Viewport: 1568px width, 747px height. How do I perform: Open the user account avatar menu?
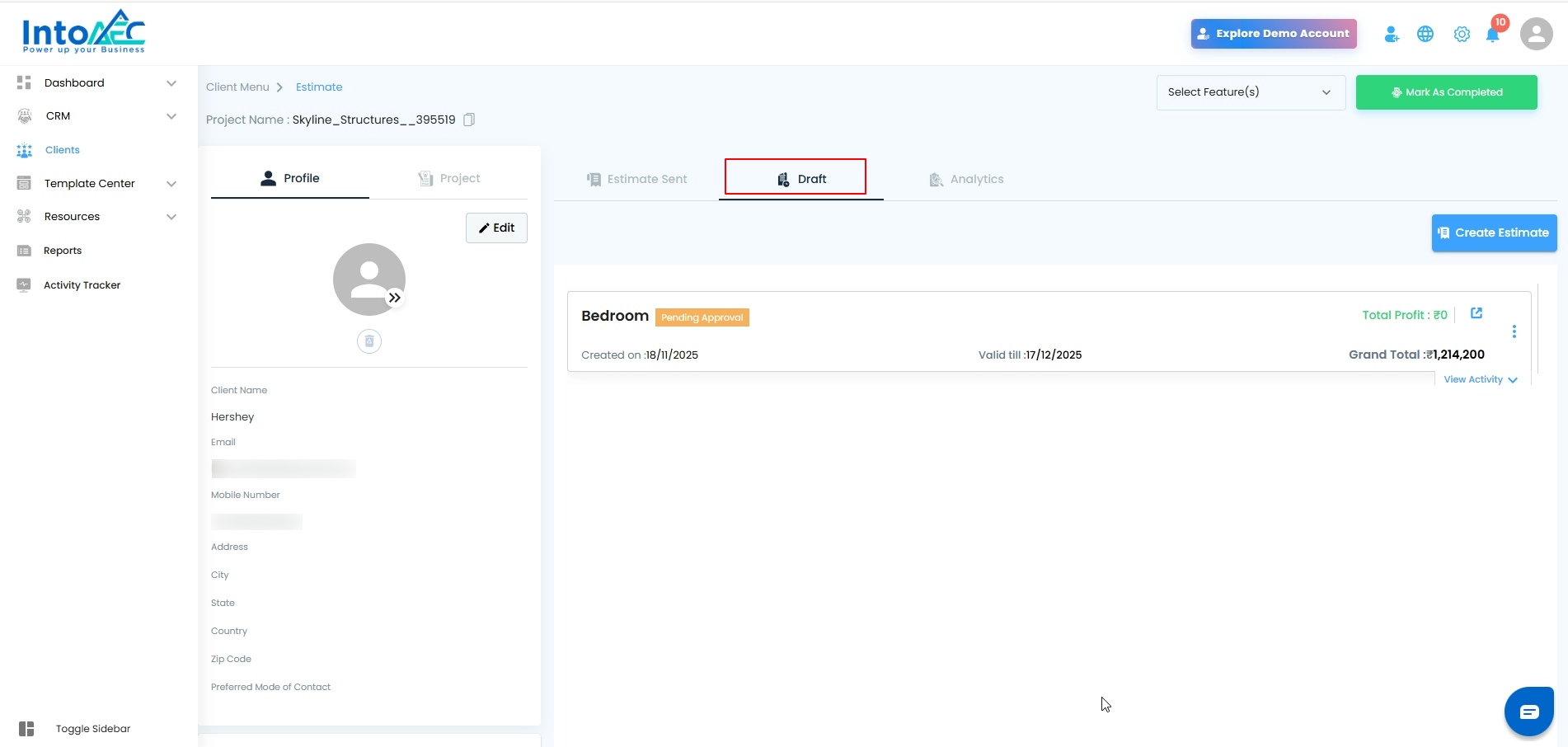tap(1537, 34)
